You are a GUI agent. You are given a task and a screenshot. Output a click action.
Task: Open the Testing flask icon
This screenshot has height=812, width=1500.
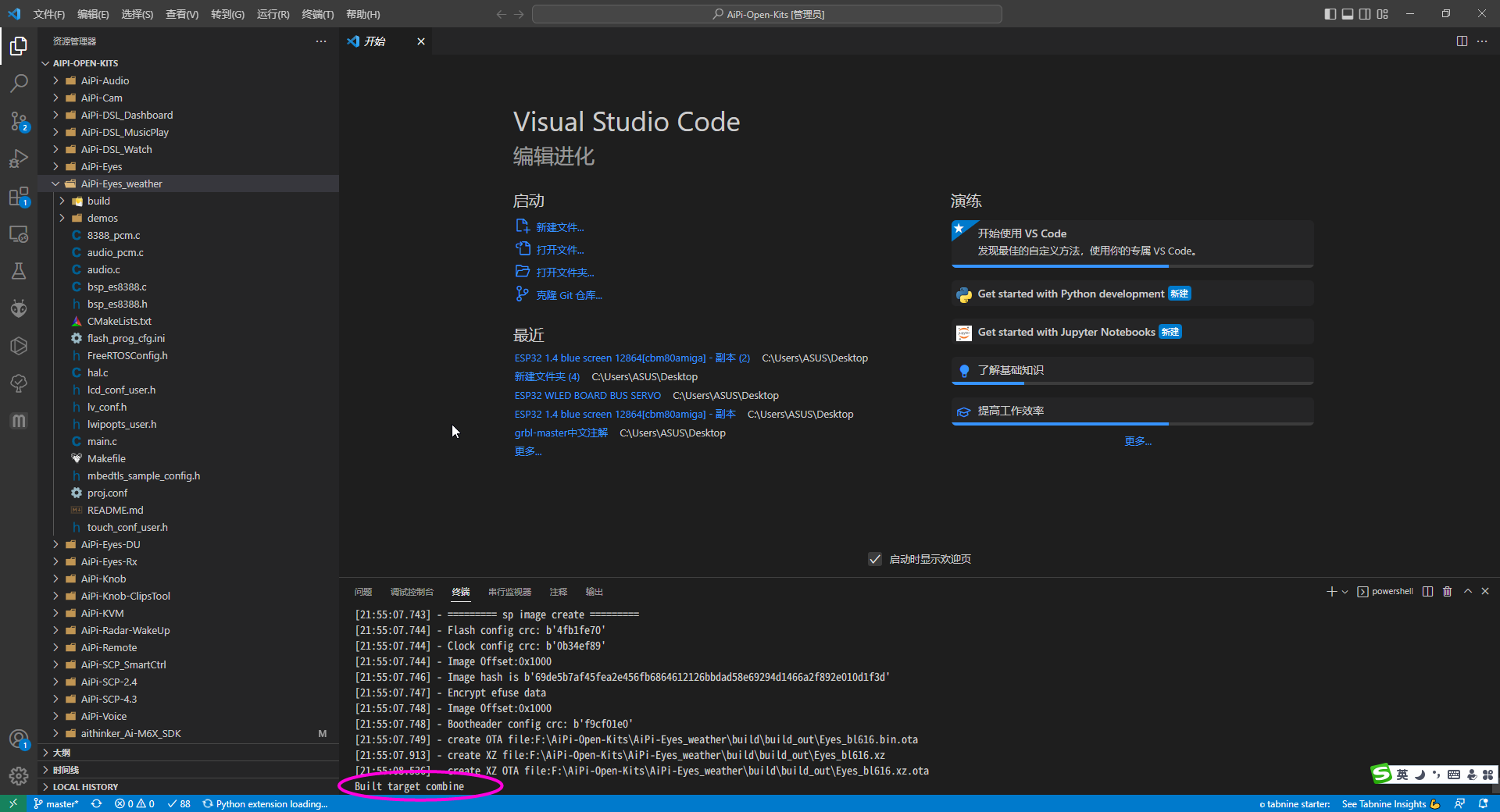tap(19, 271)
